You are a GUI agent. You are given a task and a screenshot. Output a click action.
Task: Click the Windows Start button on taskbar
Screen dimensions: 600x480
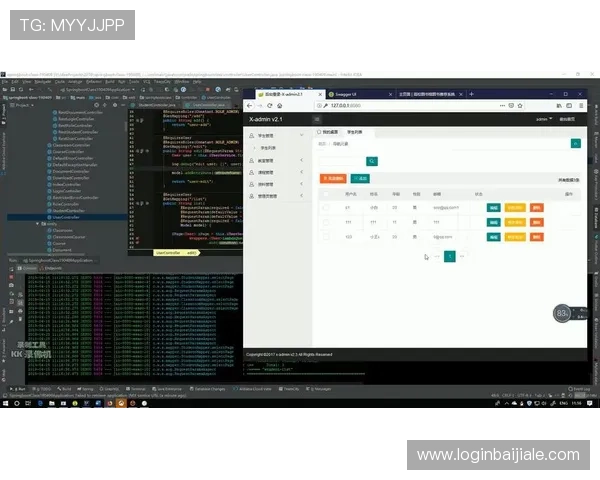click(x=5, y=402)
